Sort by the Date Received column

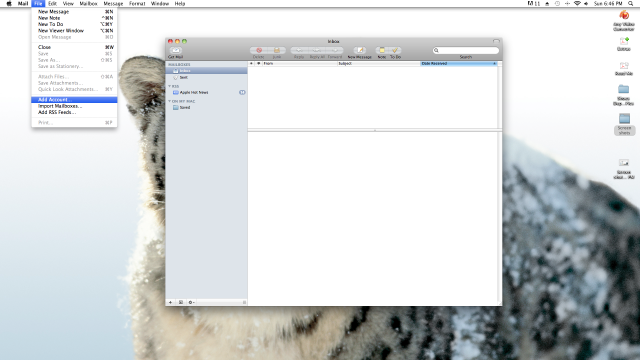[x=458, y=64]
